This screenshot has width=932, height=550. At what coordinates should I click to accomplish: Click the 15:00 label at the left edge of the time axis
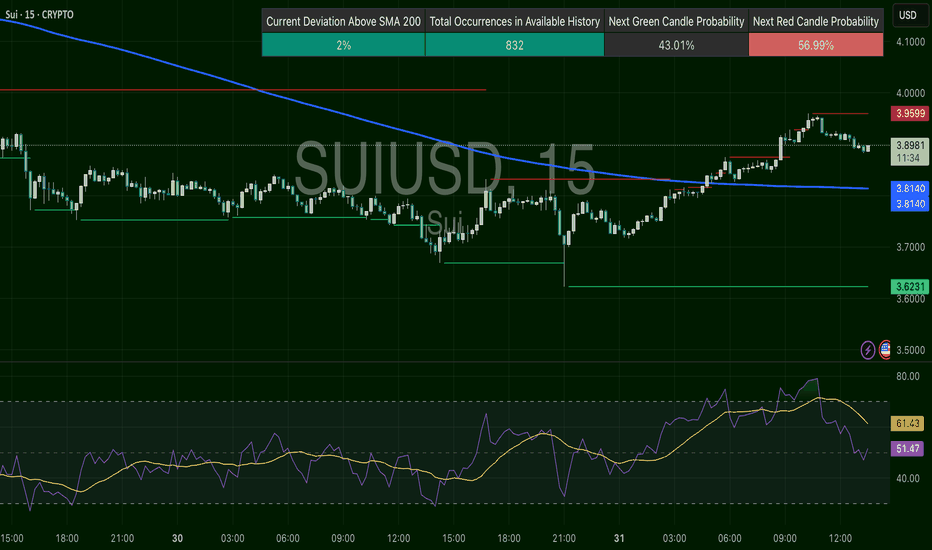coord(12,538)
